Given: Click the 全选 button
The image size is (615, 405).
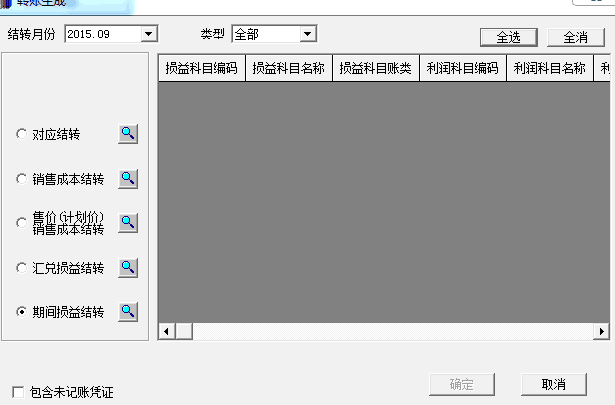Looking at the screenshot, I should pos(509,38).
